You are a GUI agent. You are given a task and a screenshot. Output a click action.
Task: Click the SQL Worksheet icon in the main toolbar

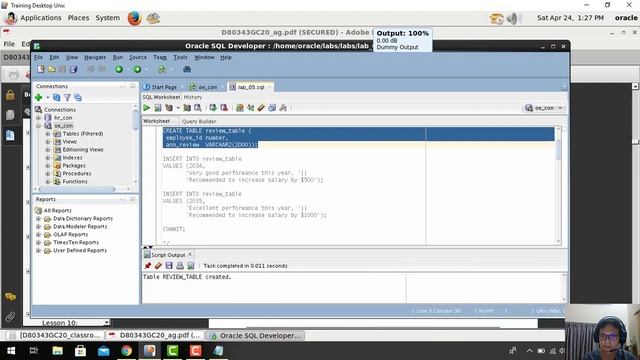(x=162, y=69)
